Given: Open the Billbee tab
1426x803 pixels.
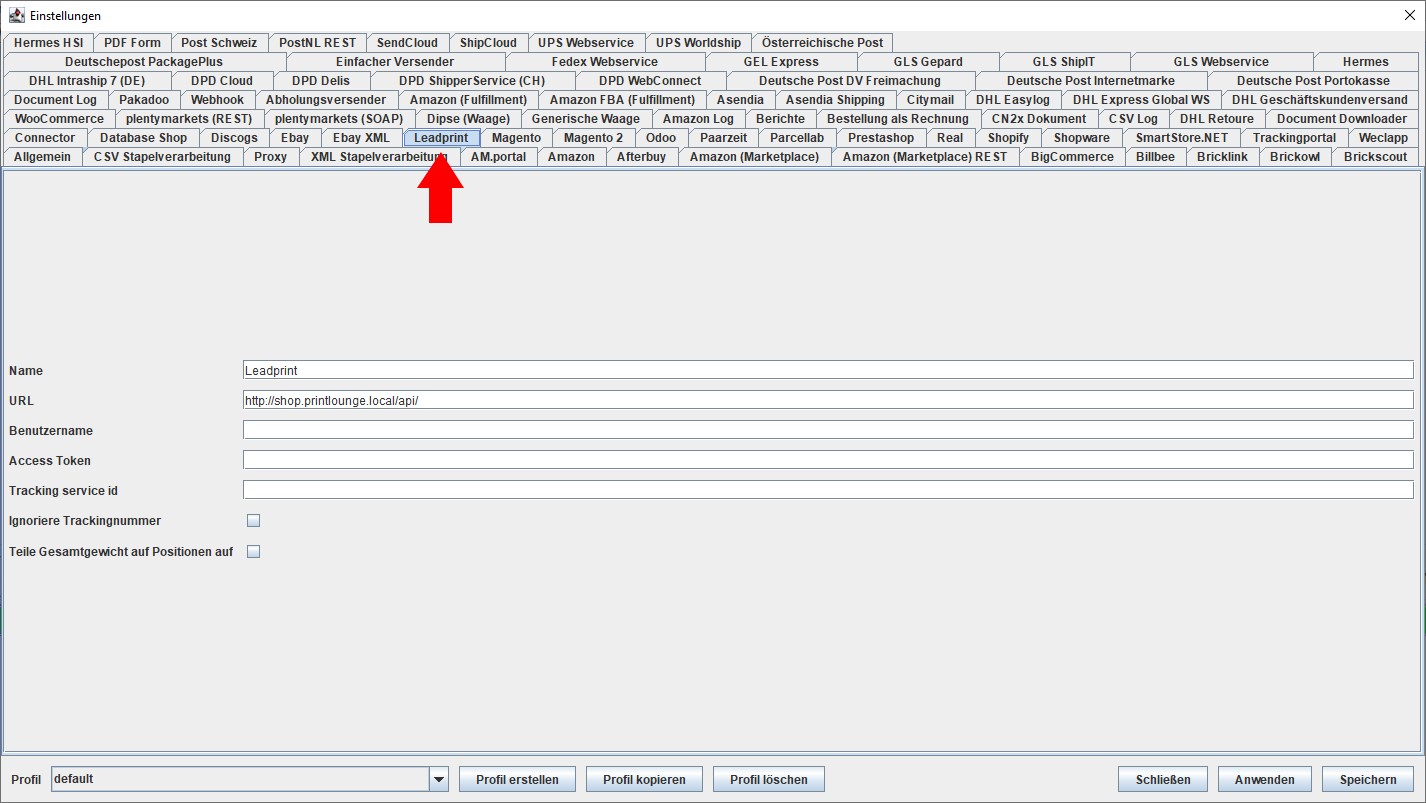Looking at the screenshot, I should coord(1155,157).
